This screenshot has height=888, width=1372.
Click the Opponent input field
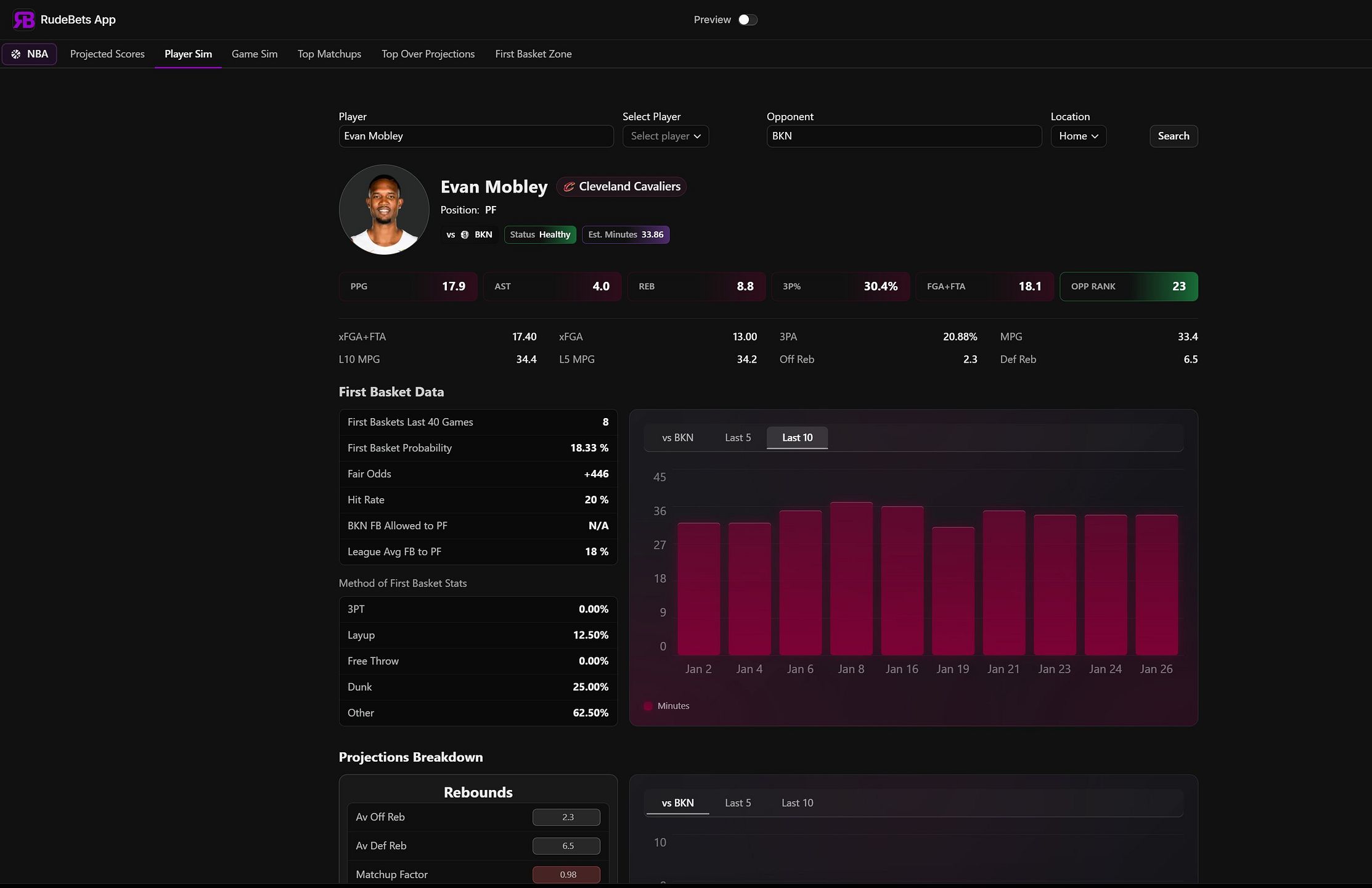[x=904, y=136]
